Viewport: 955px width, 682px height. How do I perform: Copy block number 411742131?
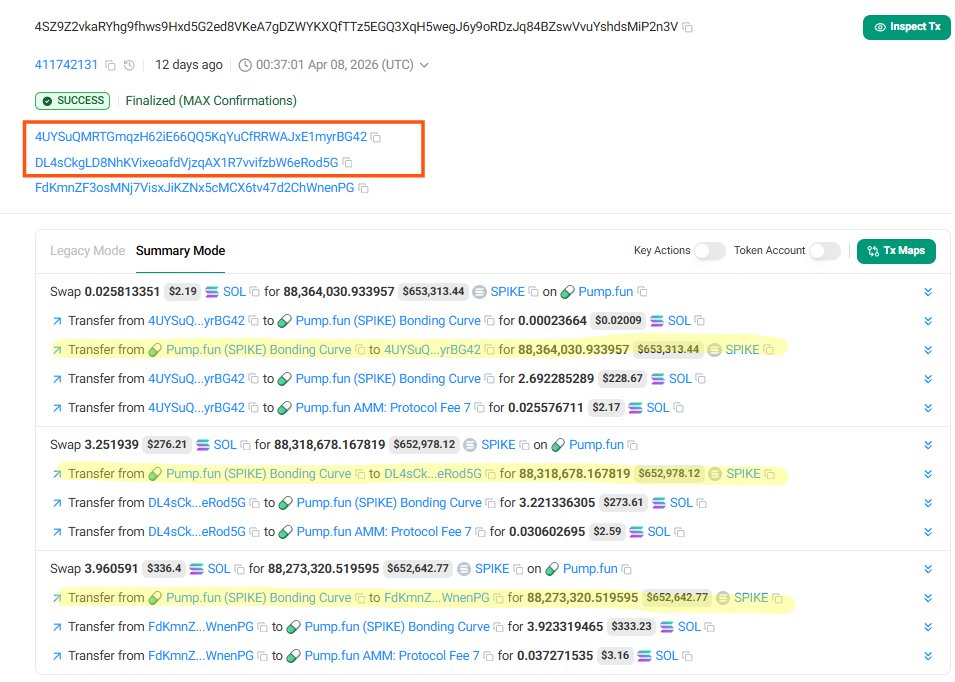(x=110, y=65)
